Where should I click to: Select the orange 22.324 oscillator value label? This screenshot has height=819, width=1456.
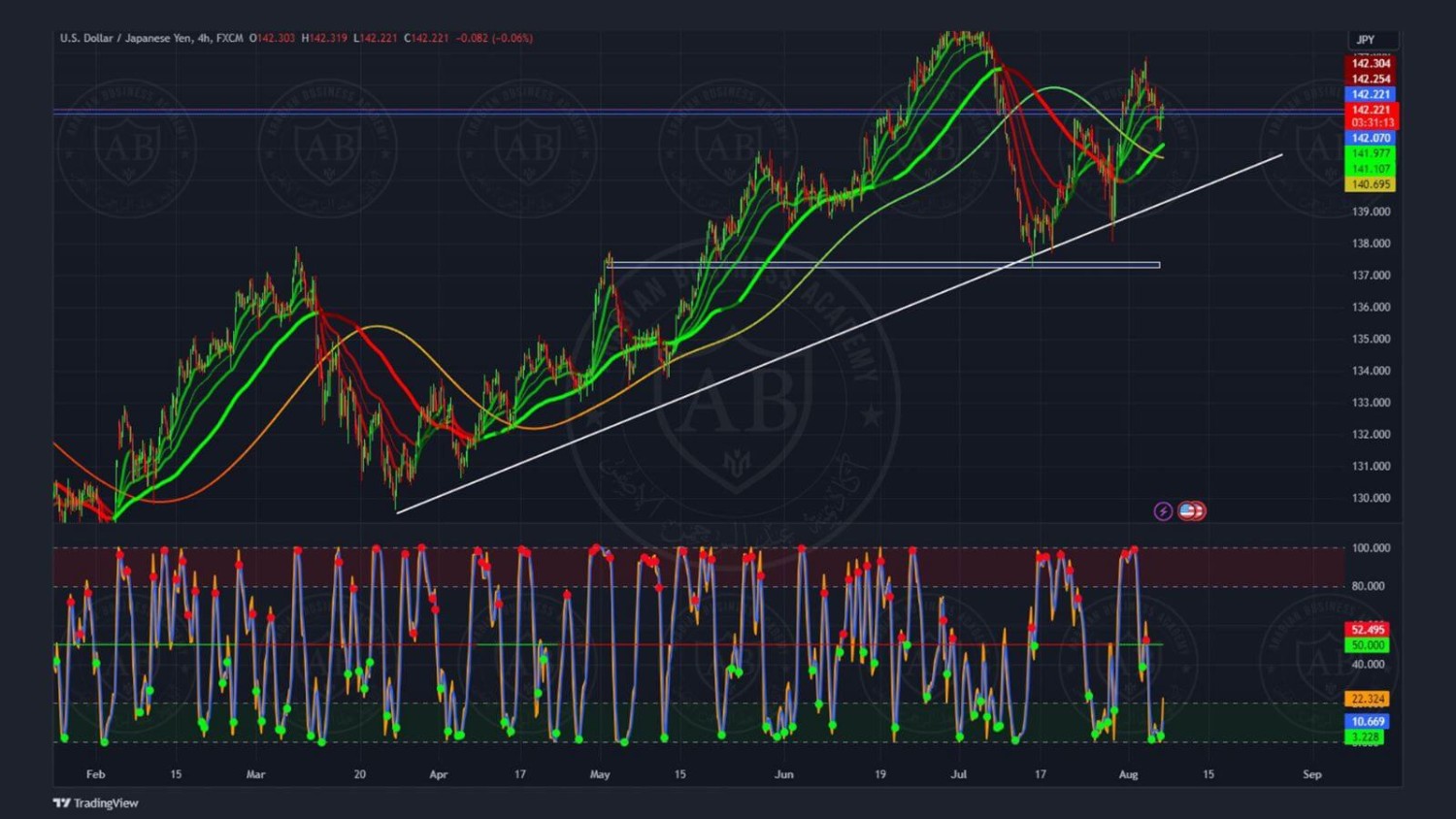coord(1368,699)
